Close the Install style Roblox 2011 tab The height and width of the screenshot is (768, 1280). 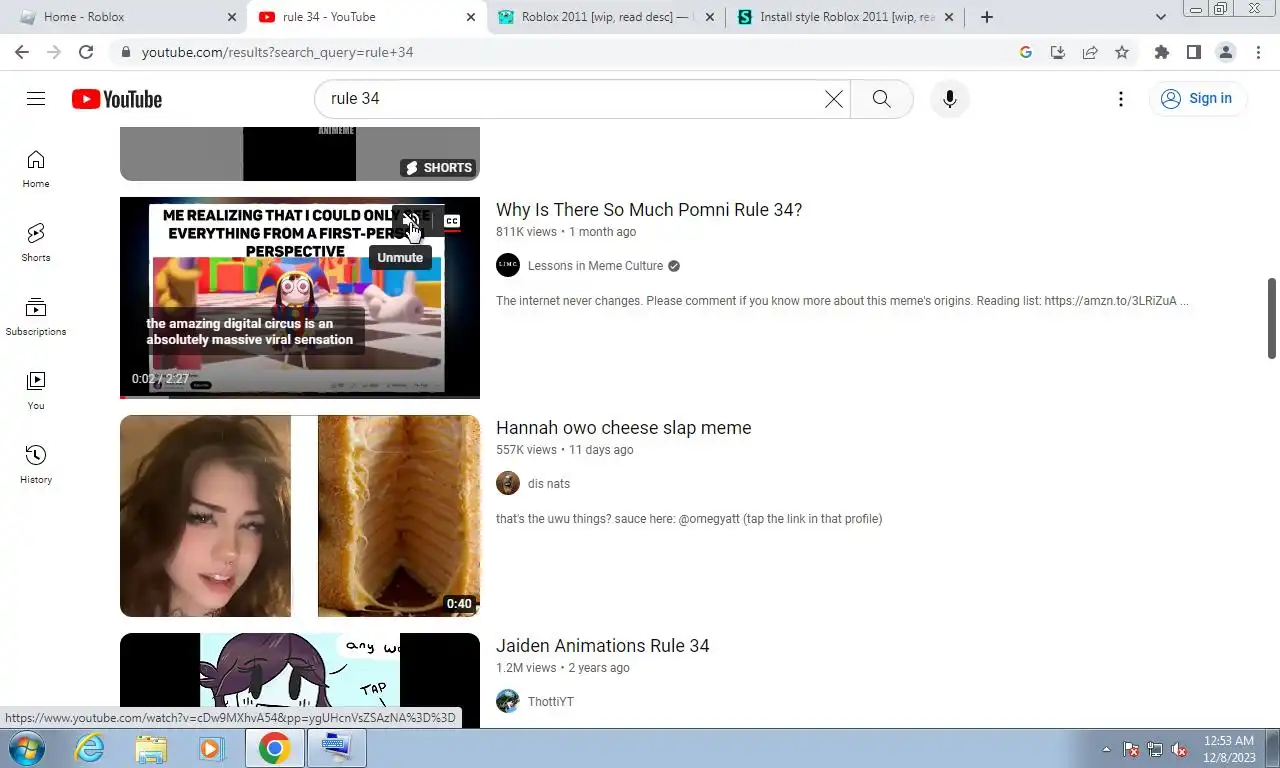949,17
